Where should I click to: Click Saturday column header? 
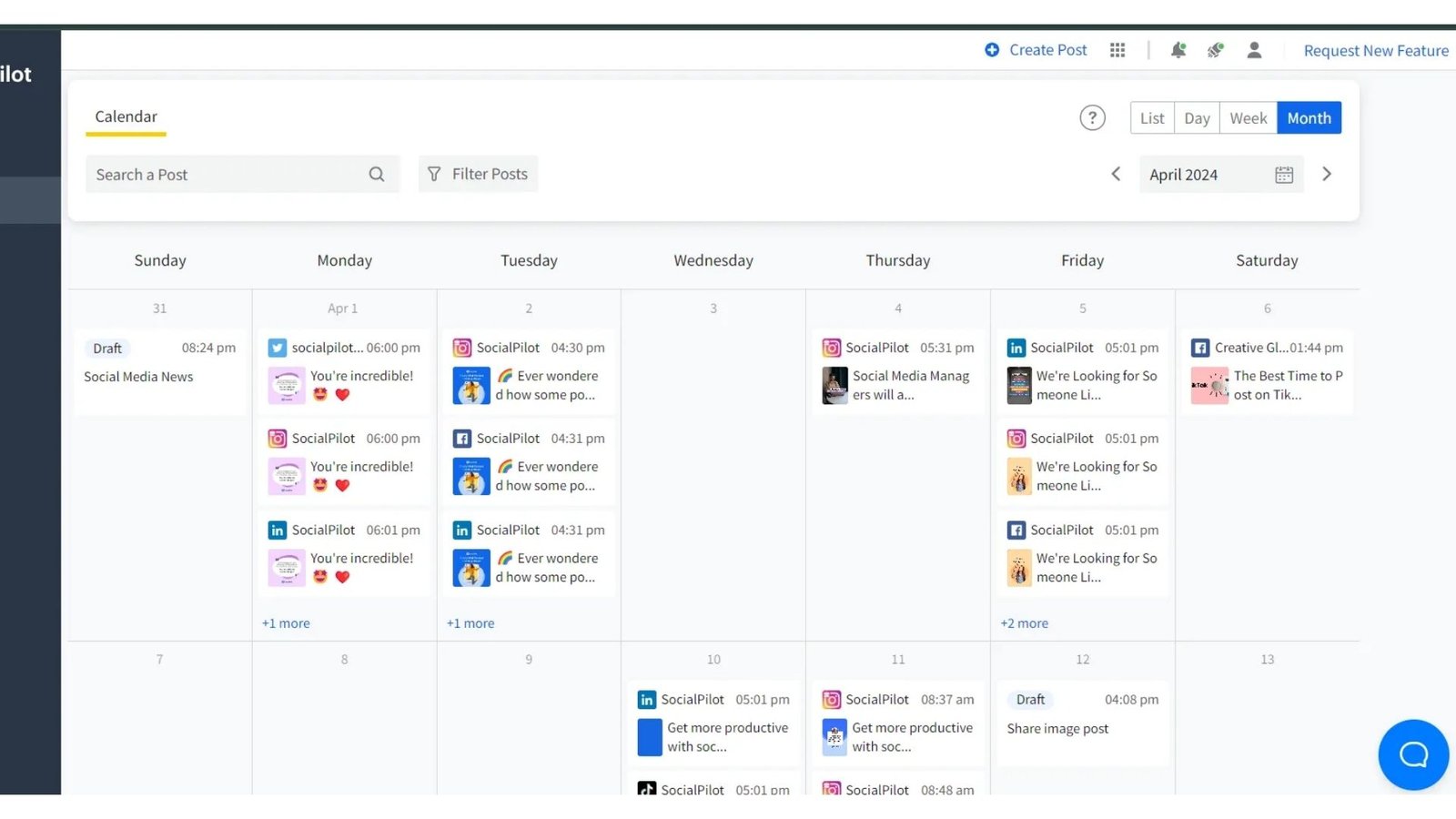click(x=1267, y=260)
